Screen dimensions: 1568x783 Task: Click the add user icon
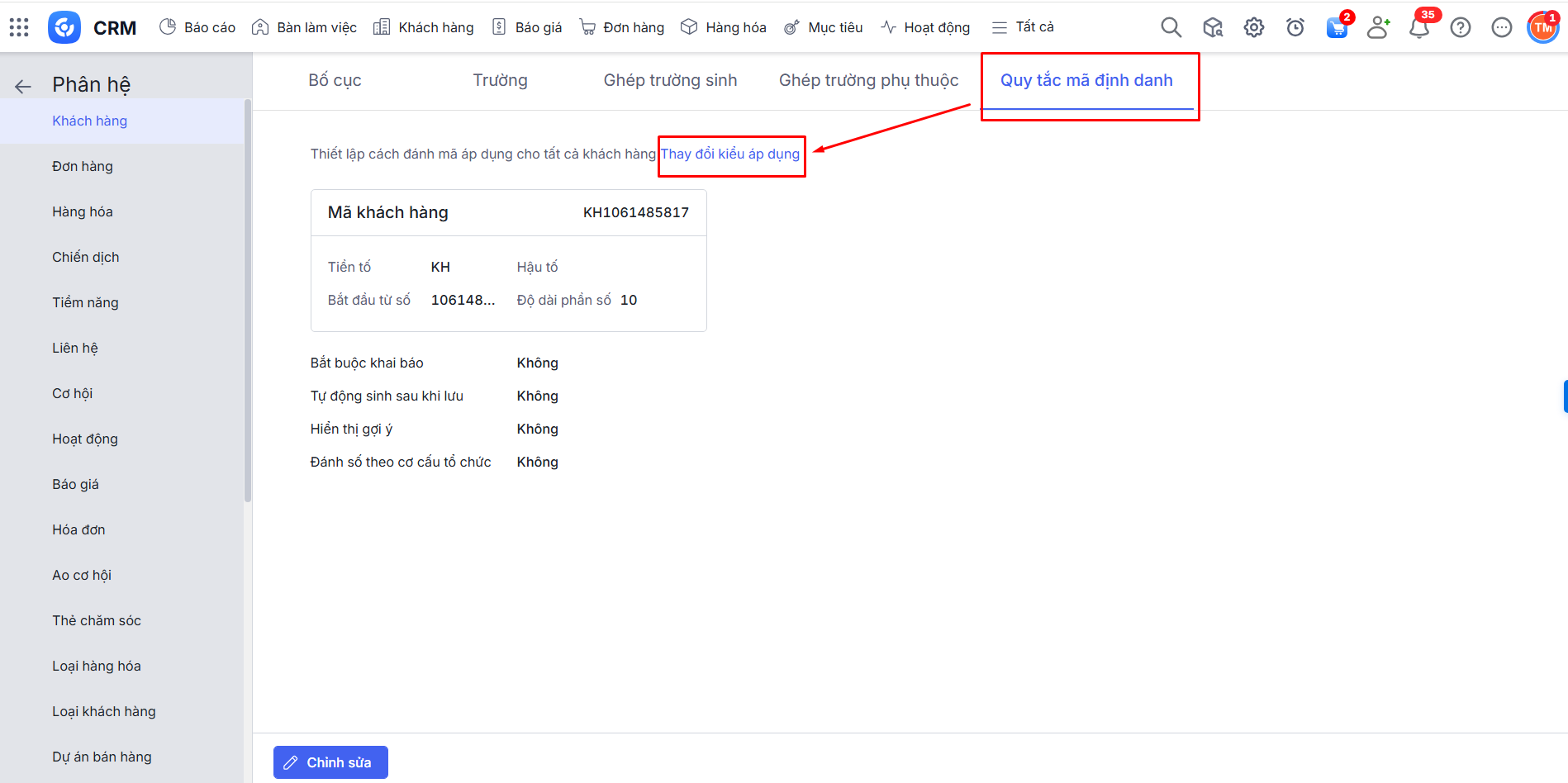point(1377,27)
